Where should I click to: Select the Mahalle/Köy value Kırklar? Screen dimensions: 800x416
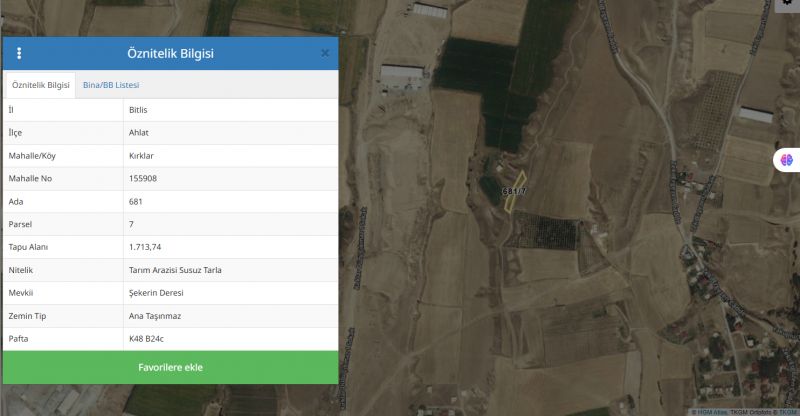point(141,155)
